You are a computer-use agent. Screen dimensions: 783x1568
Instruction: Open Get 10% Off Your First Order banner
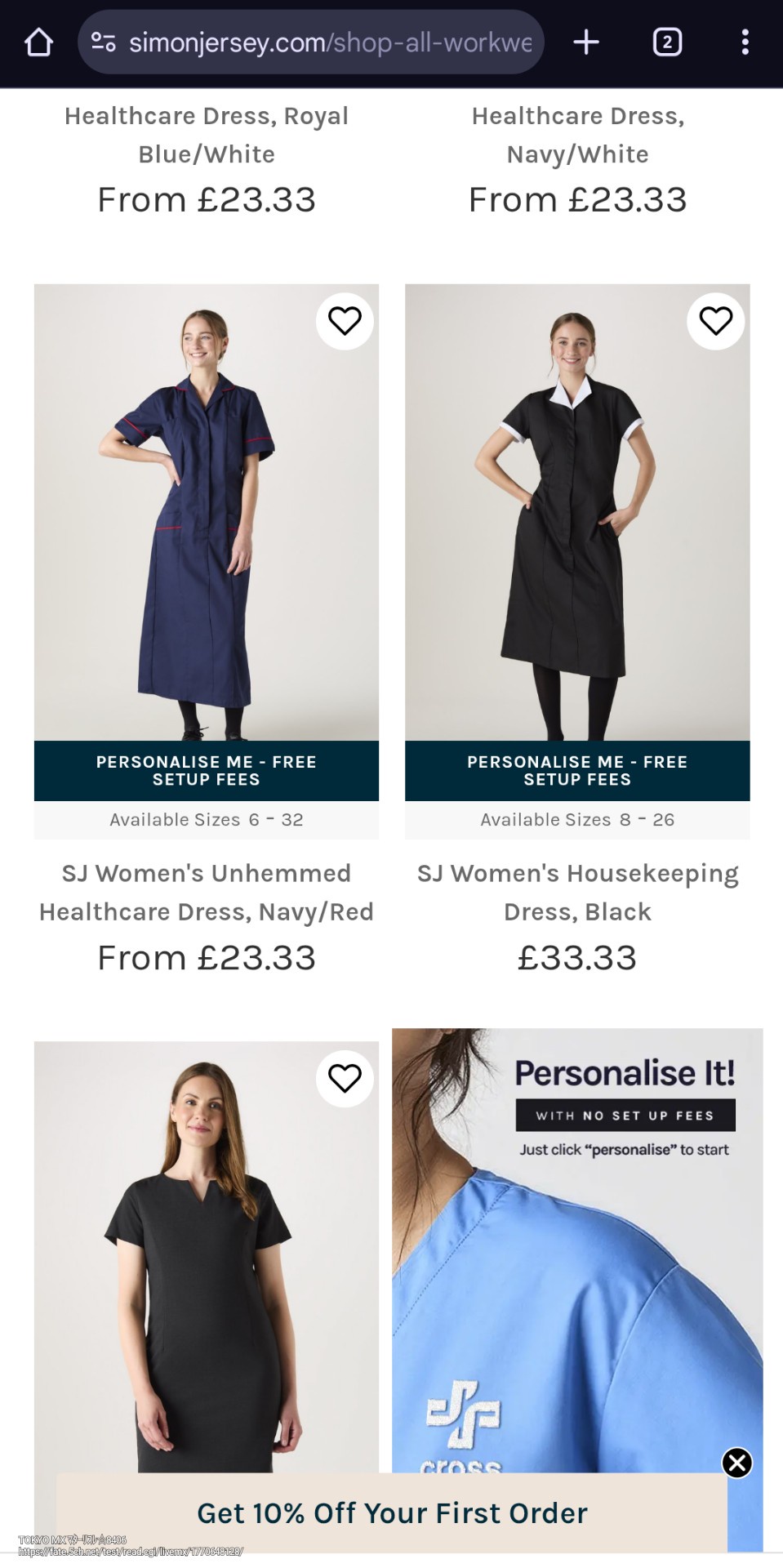click(392, 1513)
